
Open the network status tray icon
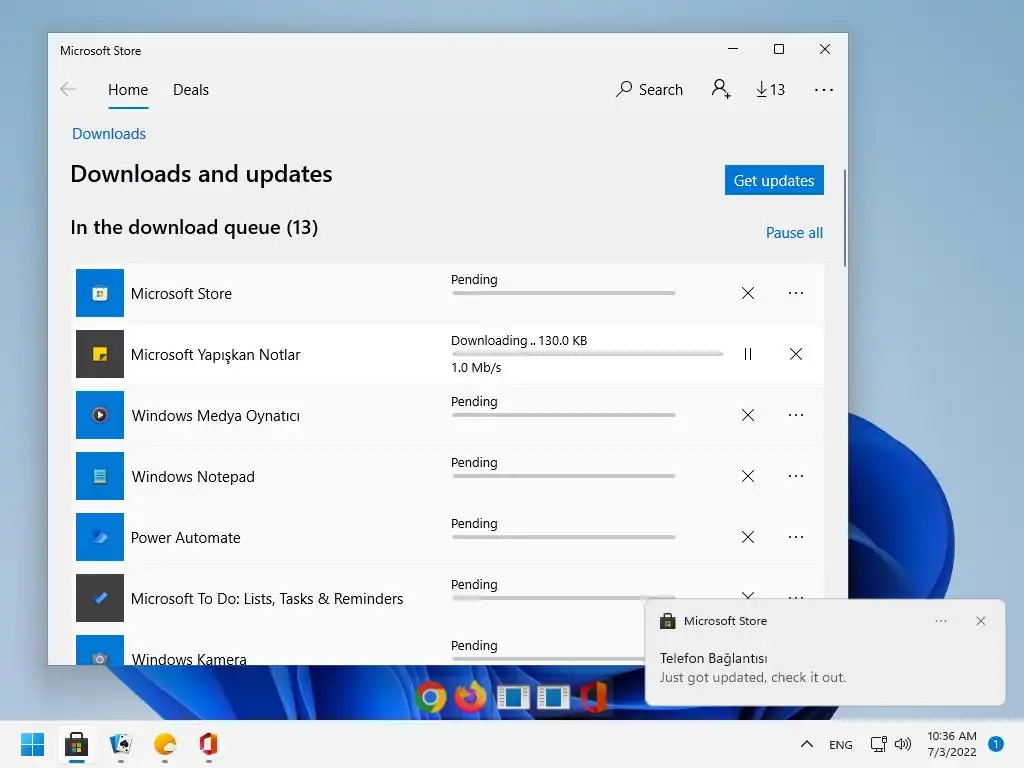878,744
